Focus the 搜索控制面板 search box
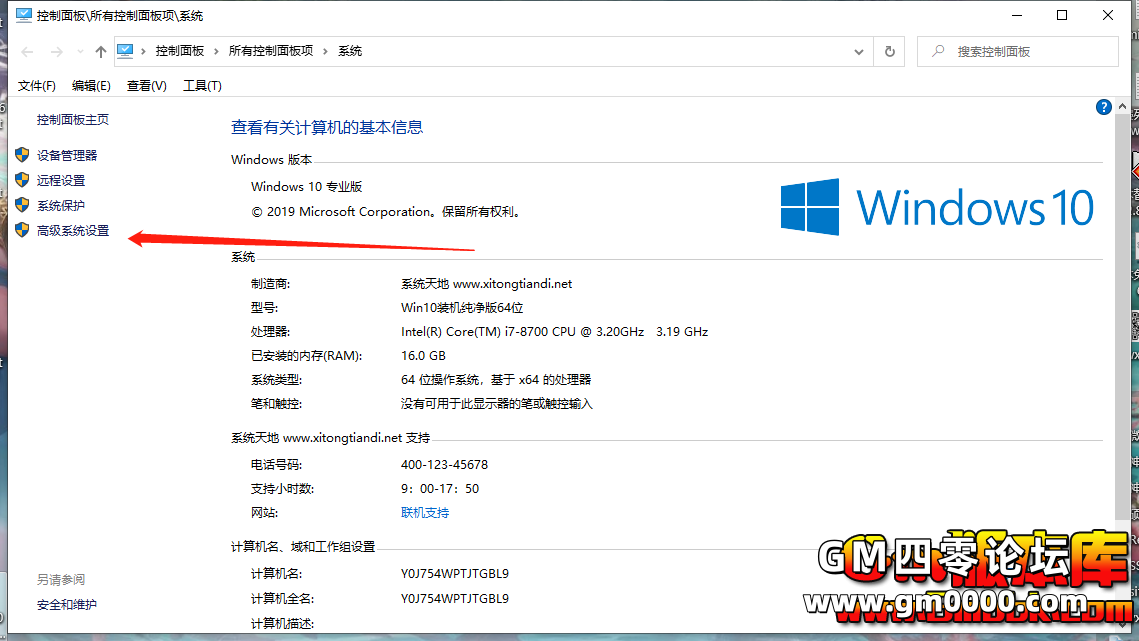 pyautogui.click(x=1018, y=52)
